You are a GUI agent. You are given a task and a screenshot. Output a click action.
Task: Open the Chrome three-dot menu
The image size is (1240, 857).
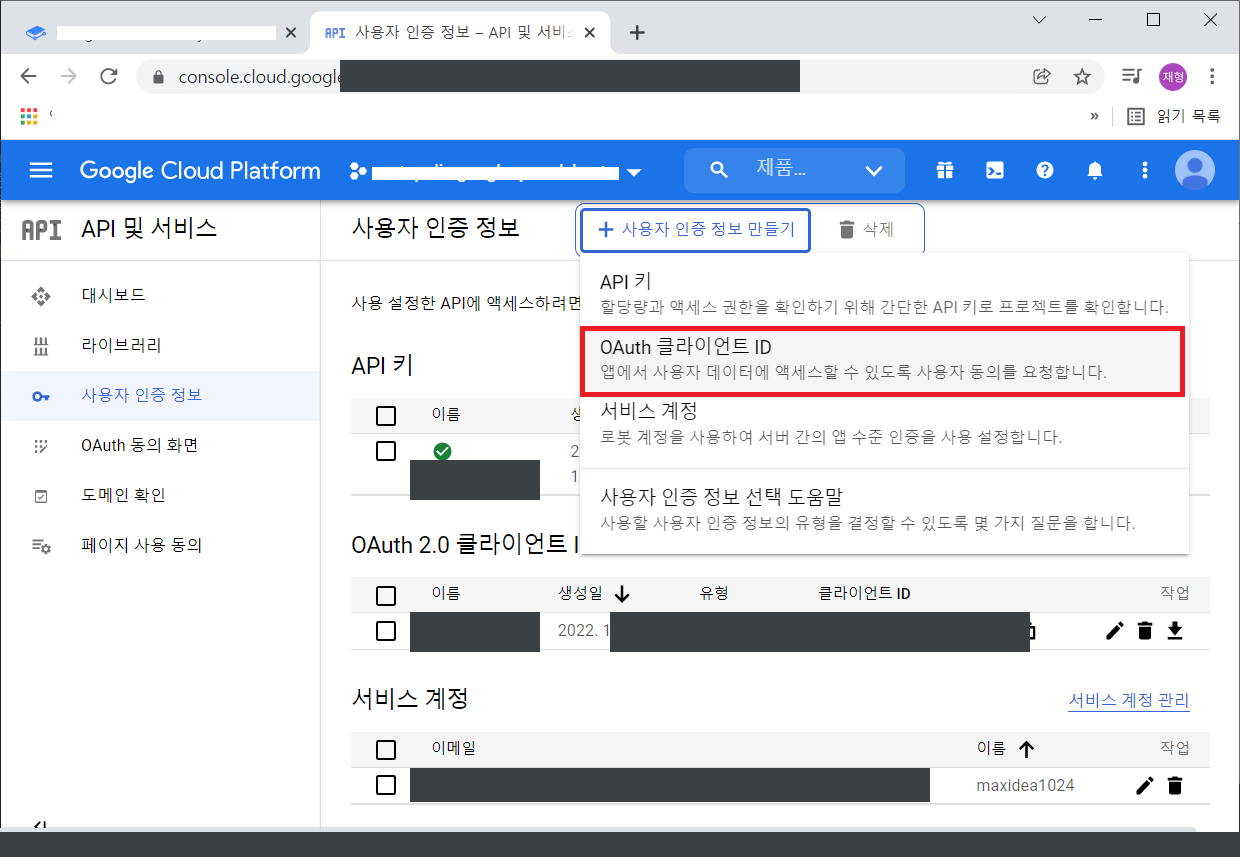pos(1213,77)
